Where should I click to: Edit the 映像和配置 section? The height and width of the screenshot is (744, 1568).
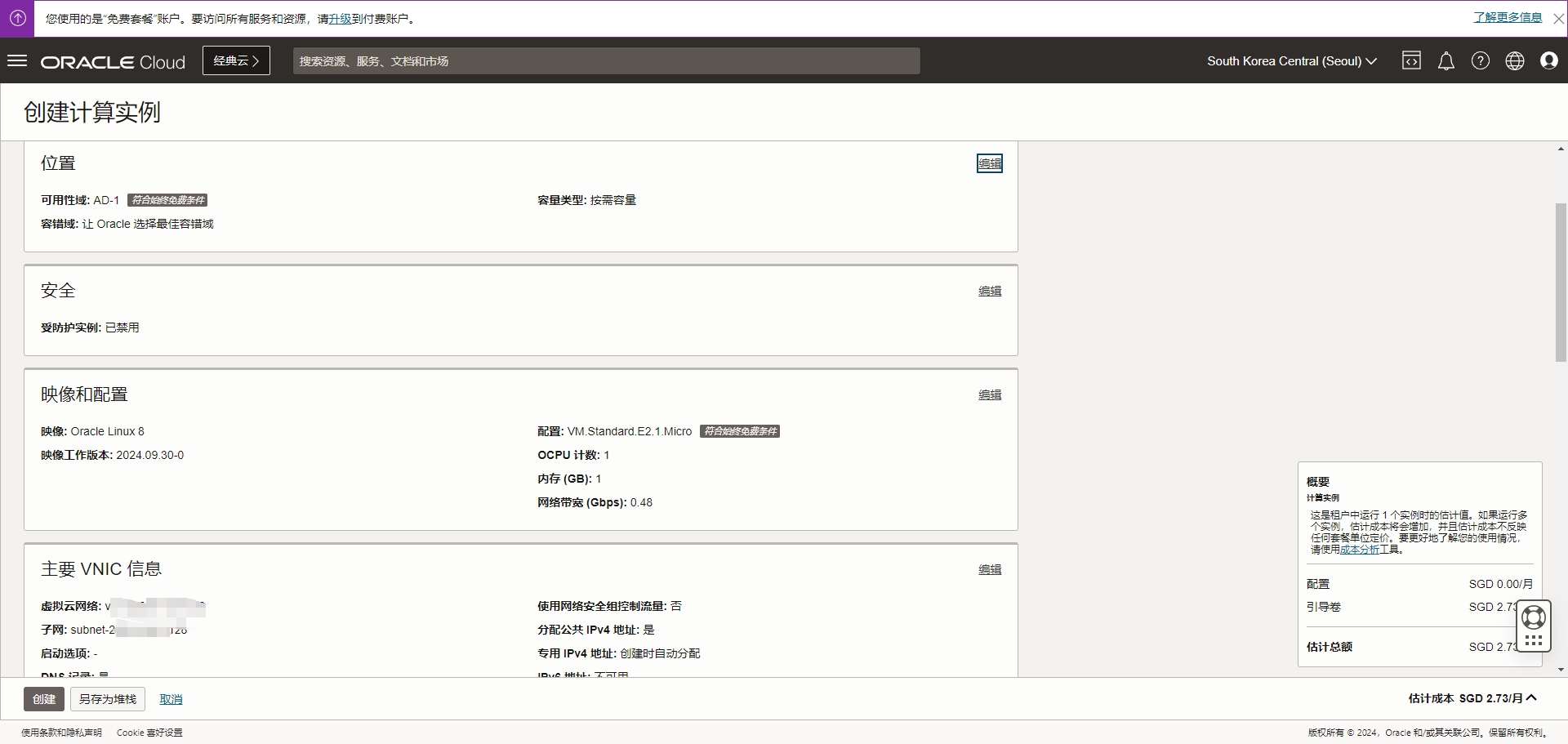point(990,394)
